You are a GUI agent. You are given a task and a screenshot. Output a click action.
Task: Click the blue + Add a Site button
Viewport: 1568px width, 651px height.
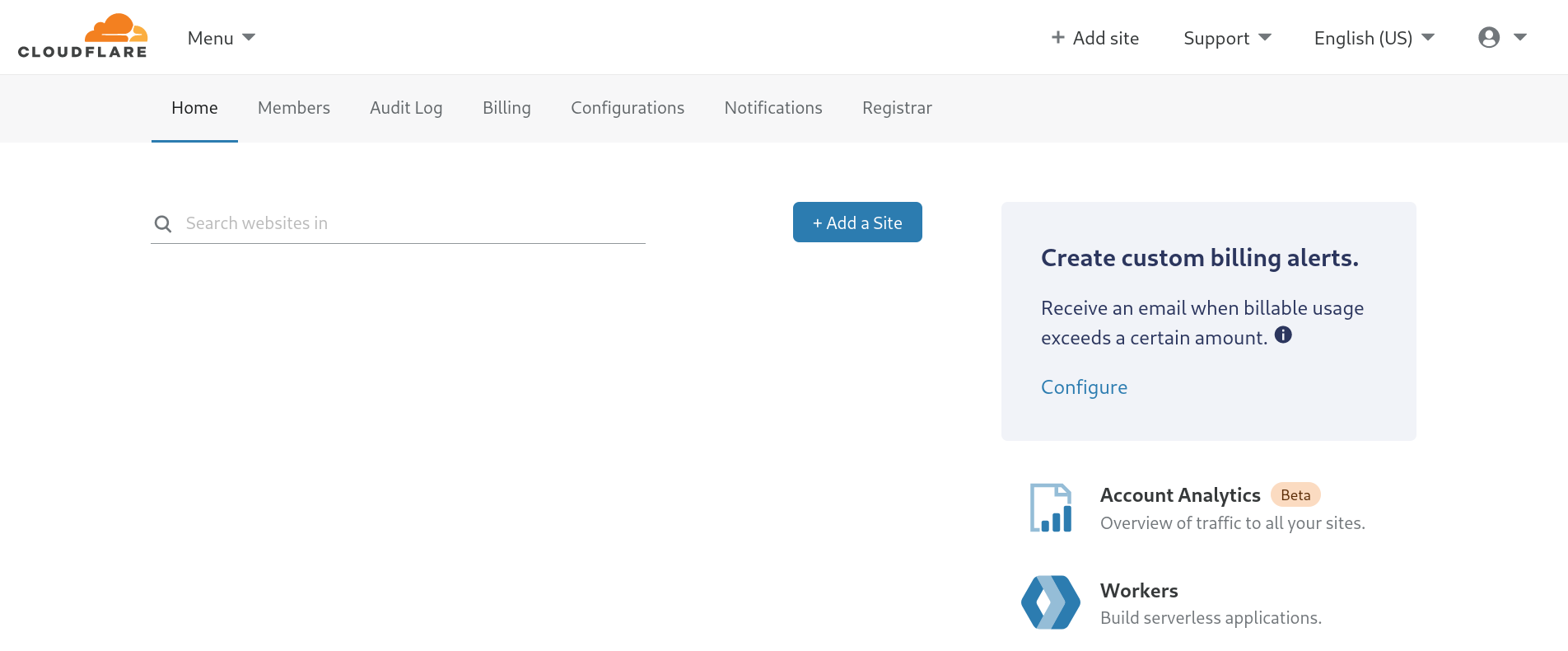857,222
